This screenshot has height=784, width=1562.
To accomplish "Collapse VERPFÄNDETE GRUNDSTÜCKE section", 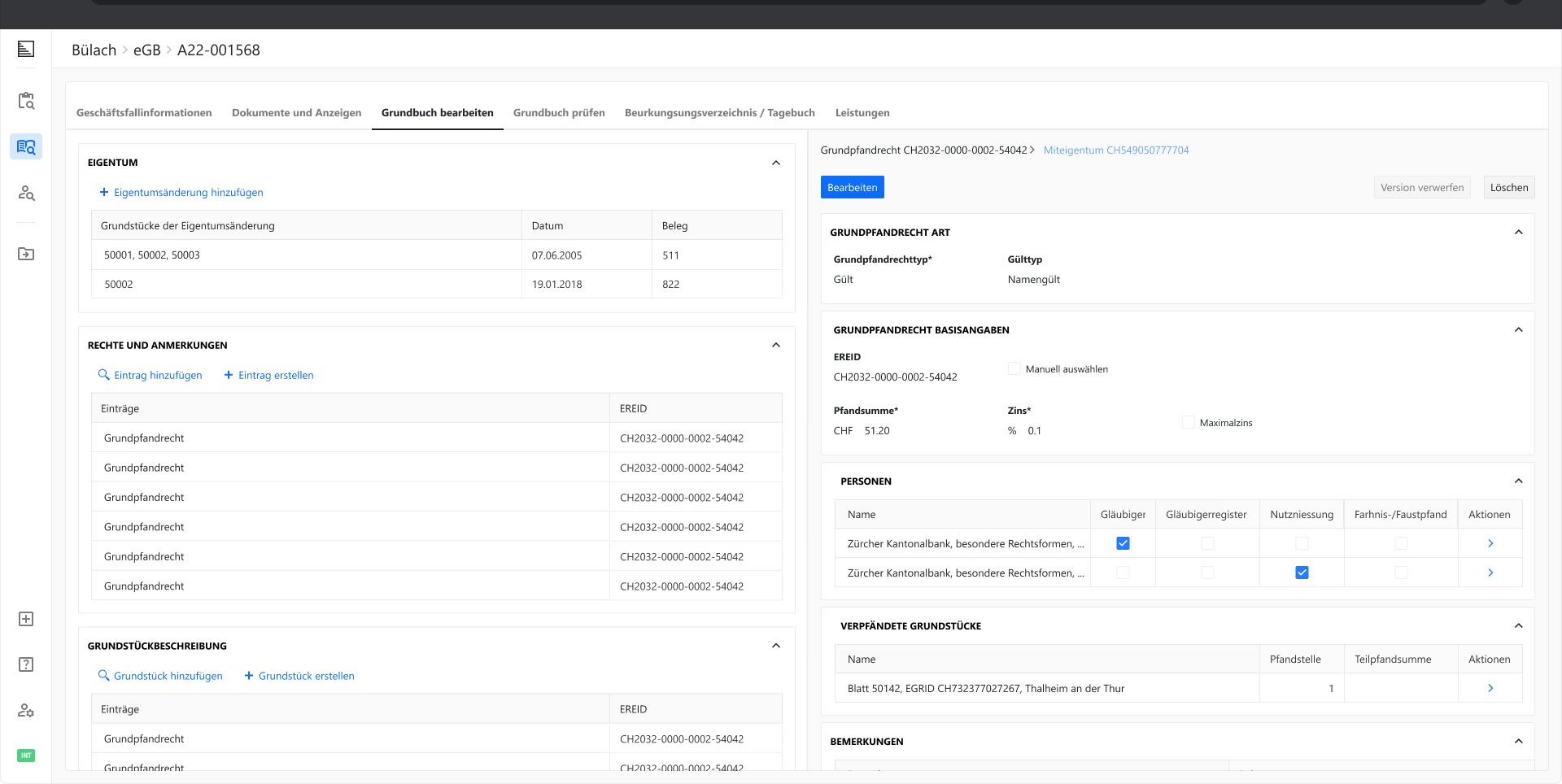I will [1518, 625].
